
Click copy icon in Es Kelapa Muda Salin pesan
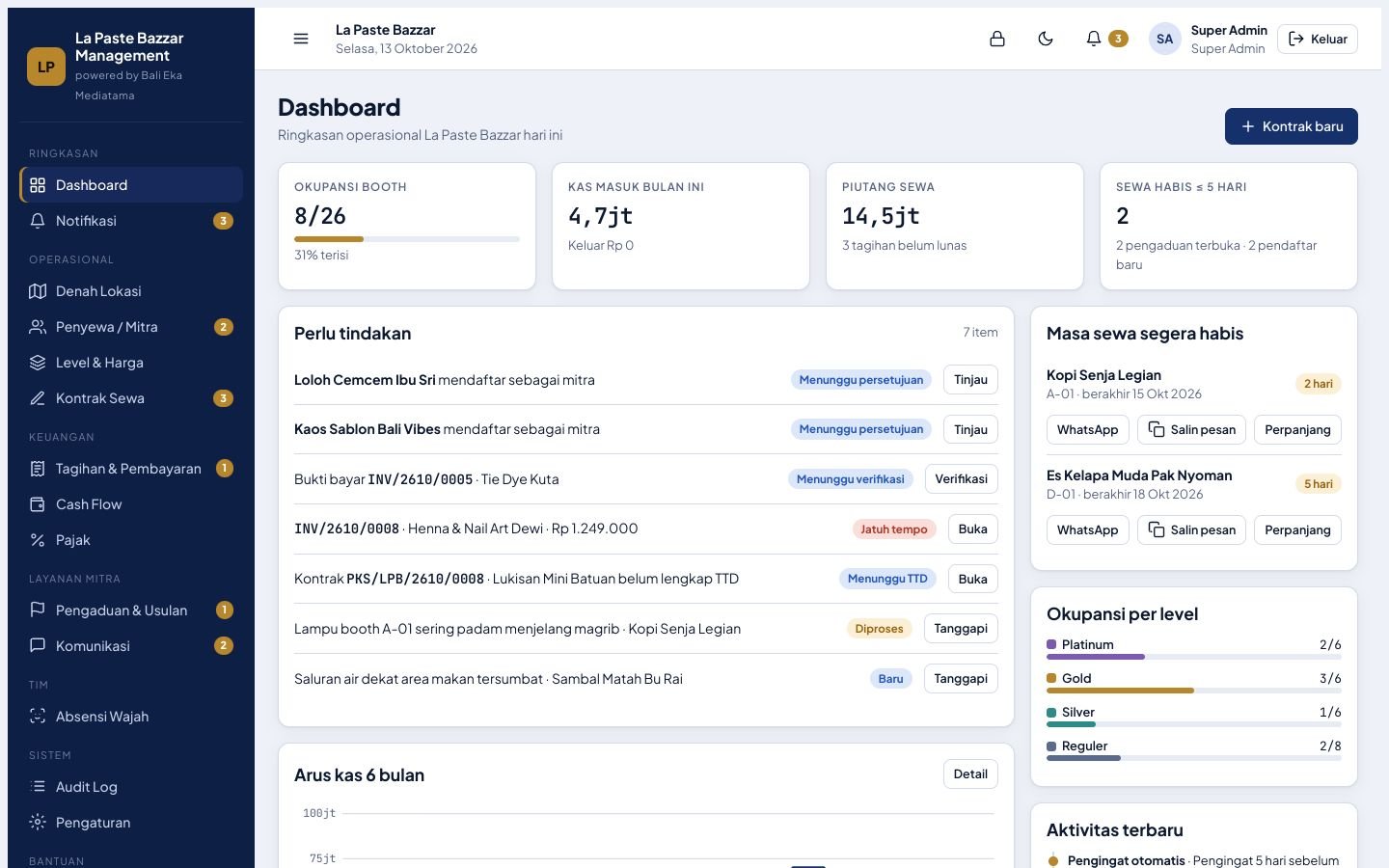tap(1157, 529)
